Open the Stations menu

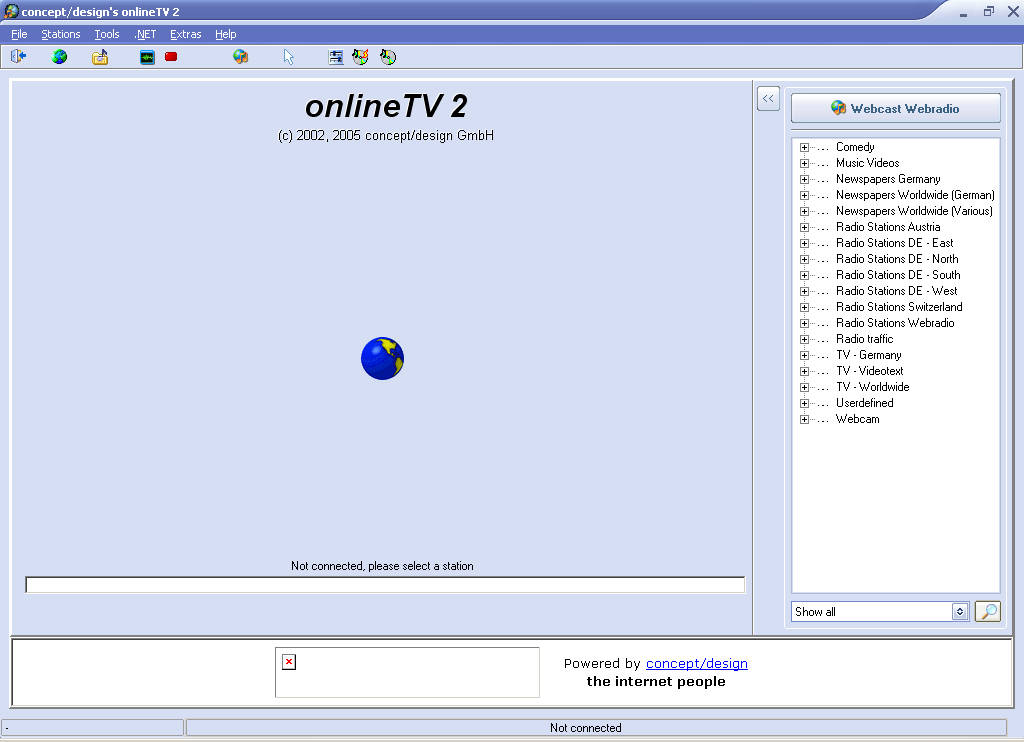60,34
